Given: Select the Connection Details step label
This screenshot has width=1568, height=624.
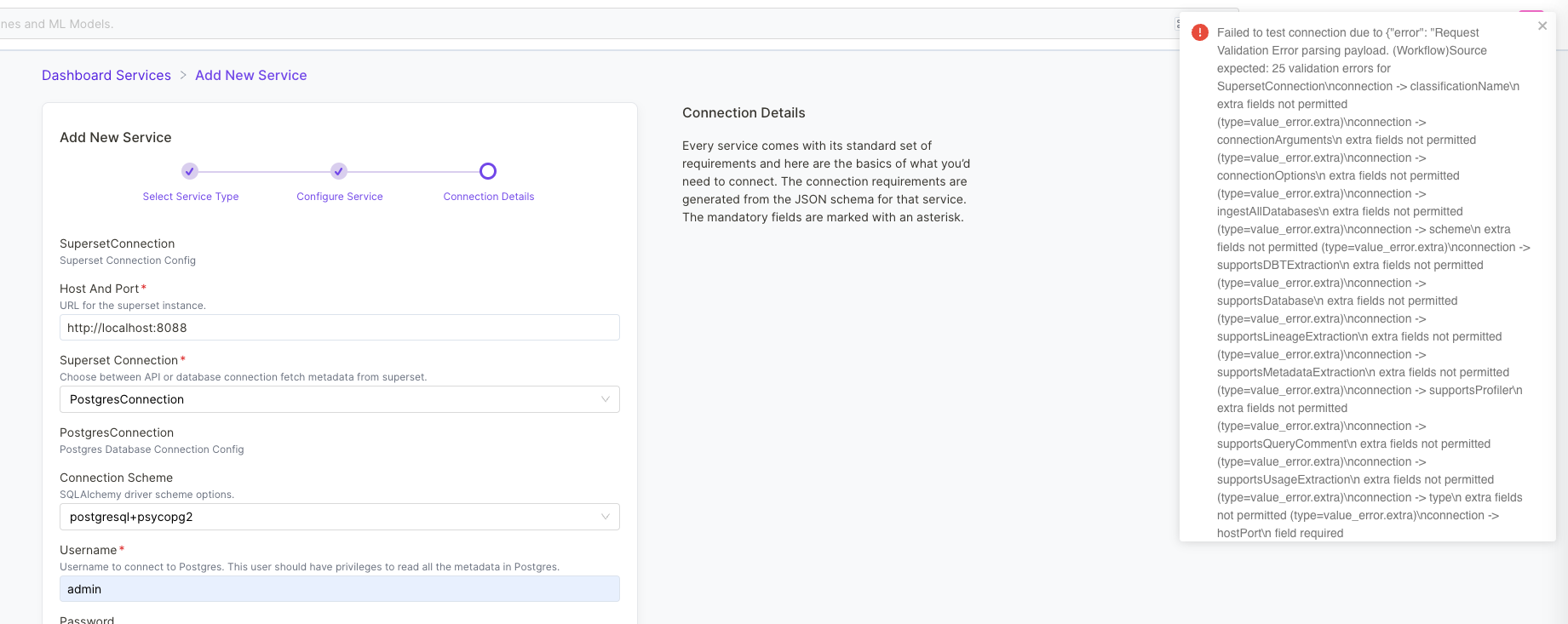Looking at the screenshot, I should coord(489,197).
